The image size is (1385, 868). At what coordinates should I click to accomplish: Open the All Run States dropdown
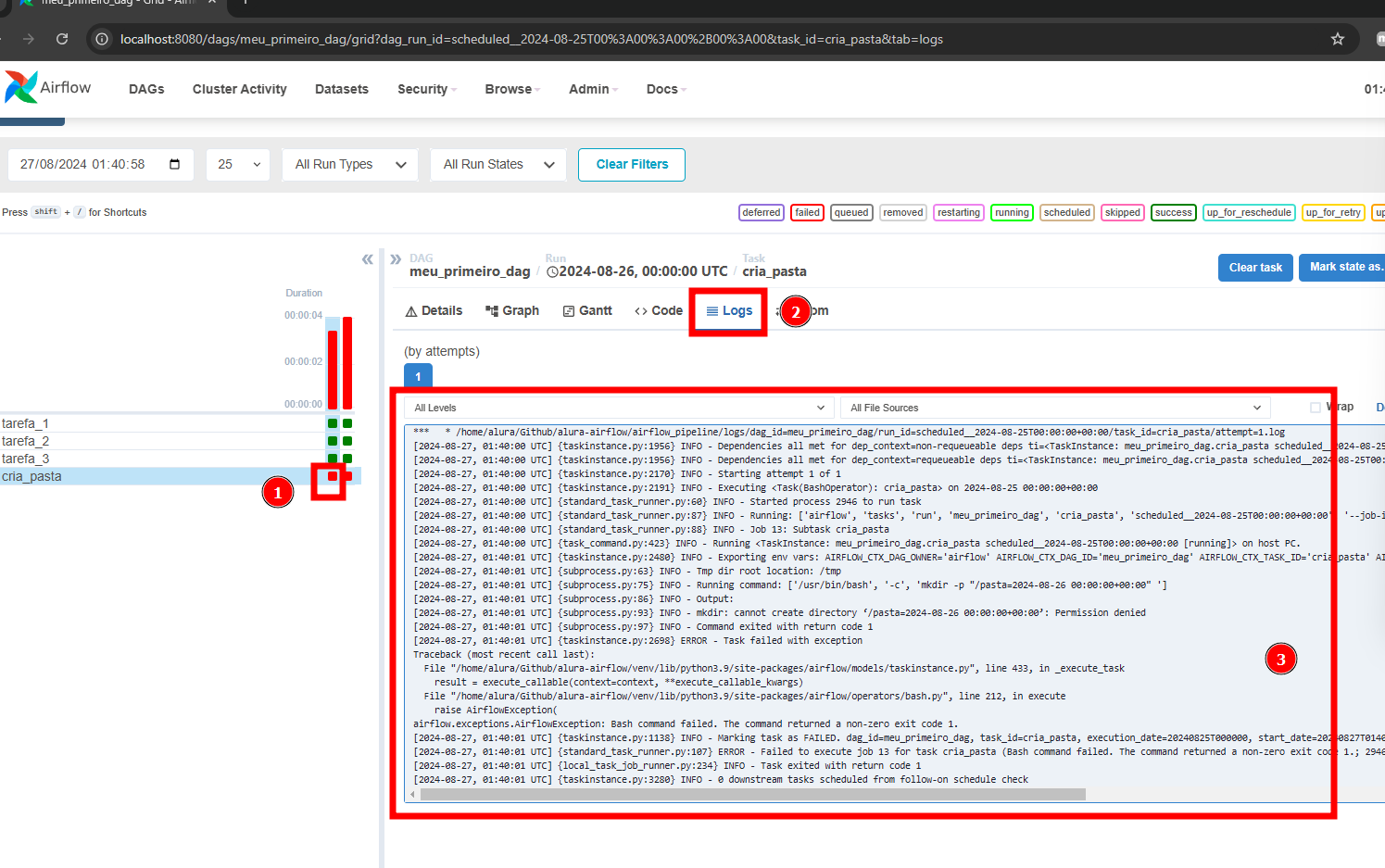[x=498, y=164]
